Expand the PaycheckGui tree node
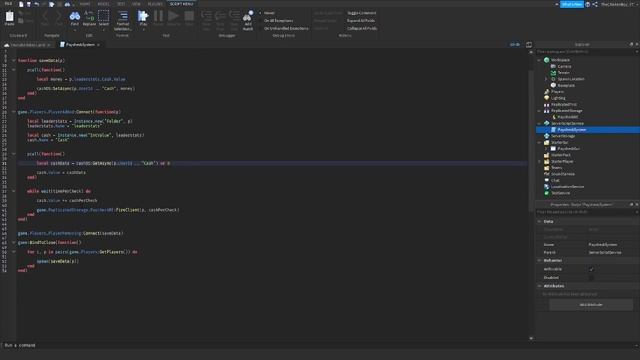Screen dimensions: 640x360 (546, 149)
